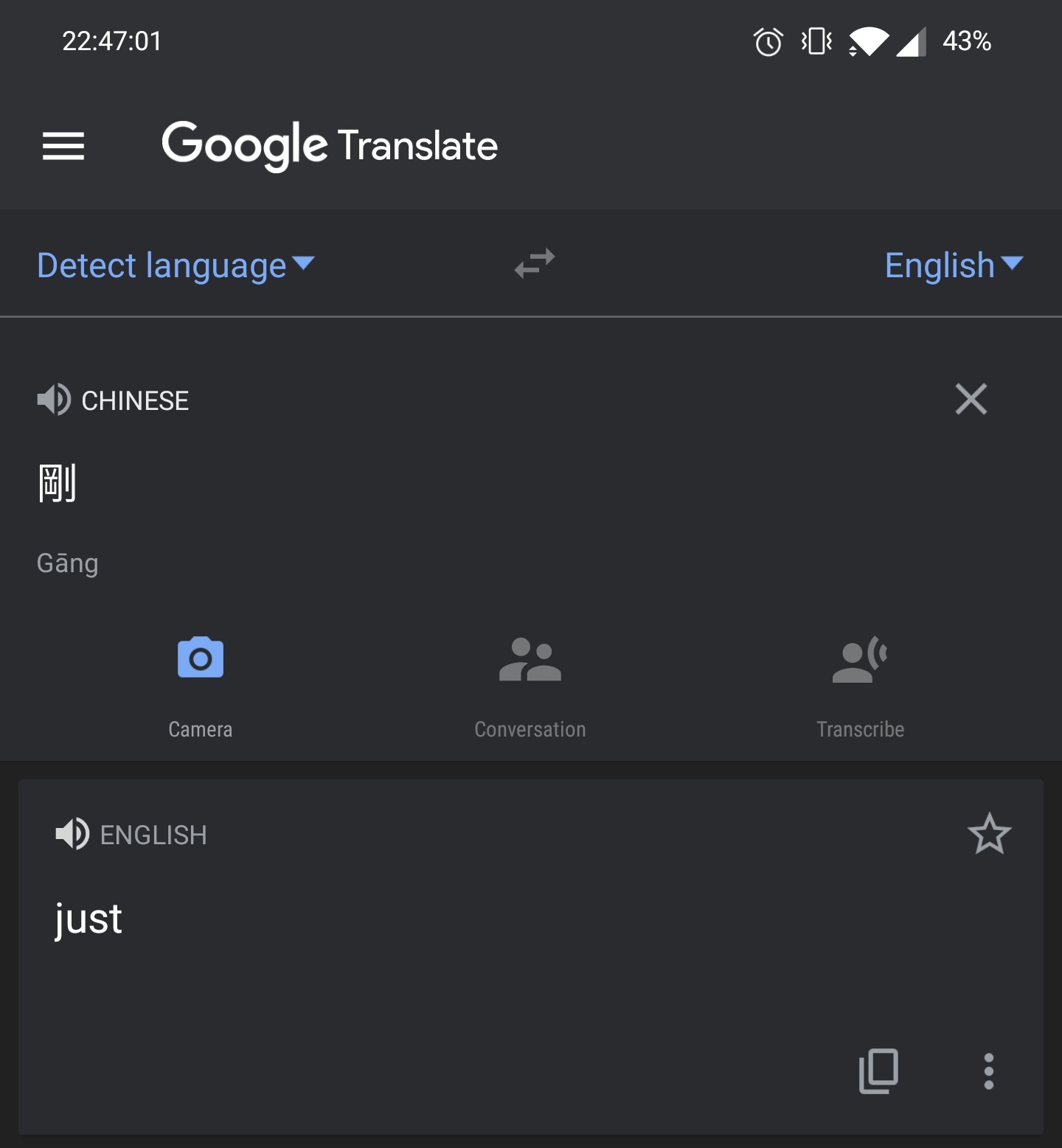Tap the vibrate mode status icon
Viewport: 1062px width, 1148px height.
(x=816, y=41)
